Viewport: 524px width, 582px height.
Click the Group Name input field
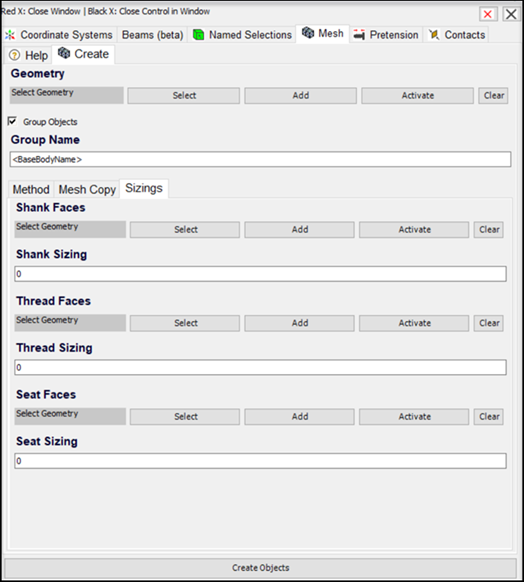point(261,160)
